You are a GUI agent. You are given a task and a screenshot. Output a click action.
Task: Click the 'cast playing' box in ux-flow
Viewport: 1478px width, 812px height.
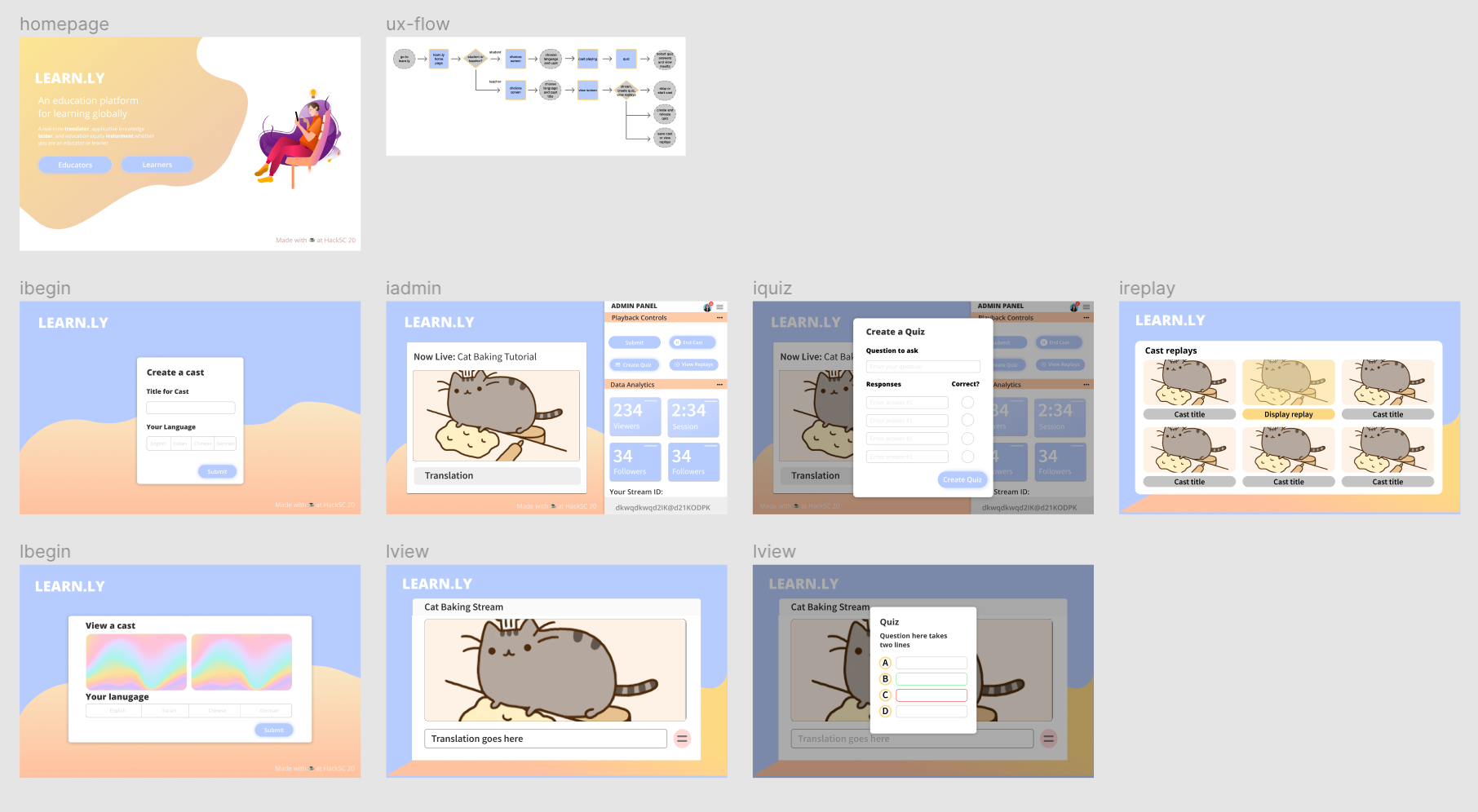point(587,59)
